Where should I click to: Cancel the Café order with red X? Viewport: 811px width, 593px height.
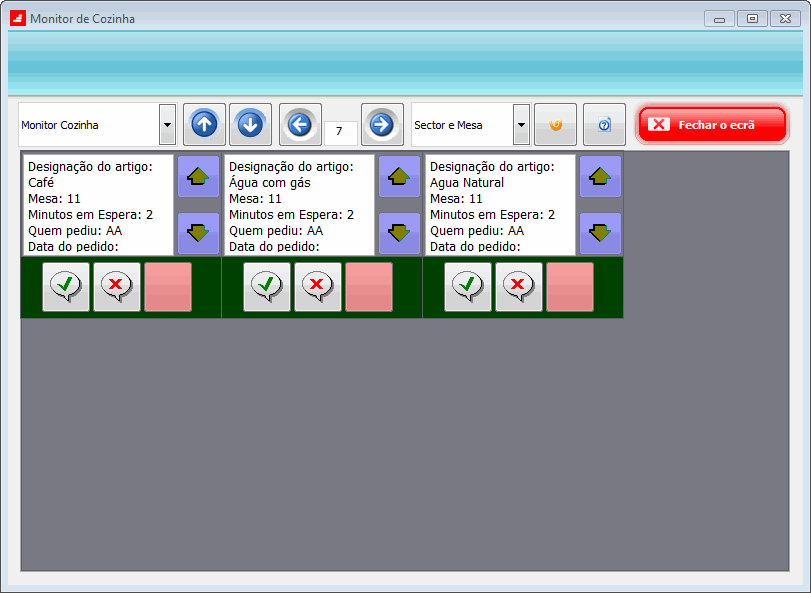(117, 287)
